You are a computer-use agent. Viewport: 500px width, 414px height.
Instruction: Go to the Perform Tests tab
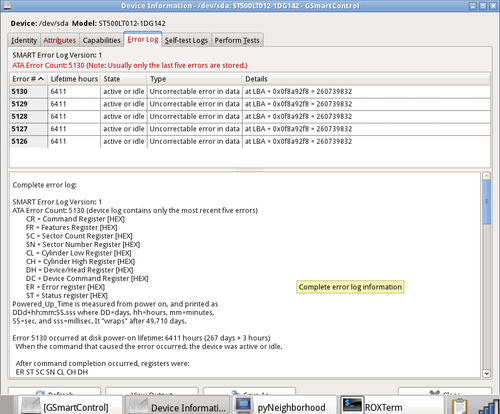point(237,40)
